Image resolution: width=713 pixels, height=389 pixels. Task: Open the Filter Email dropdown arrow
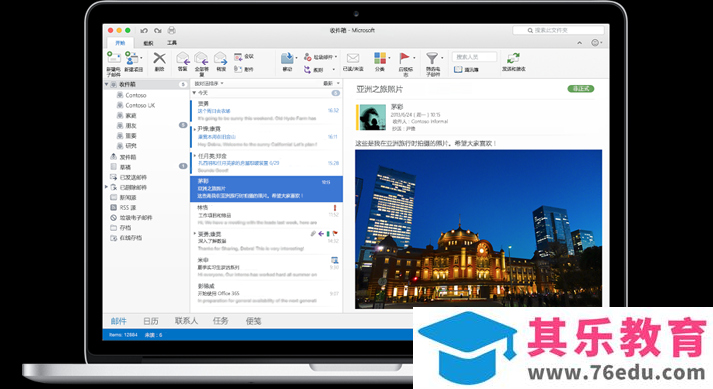(x=442, y=58)
